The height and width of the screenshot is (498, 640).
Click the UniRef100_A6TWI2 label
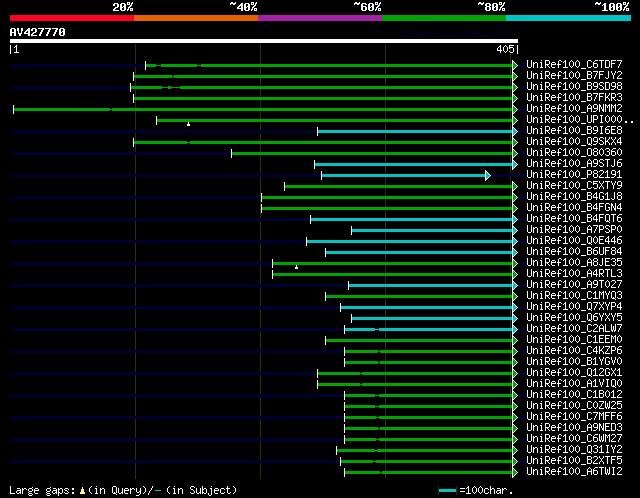574,472
